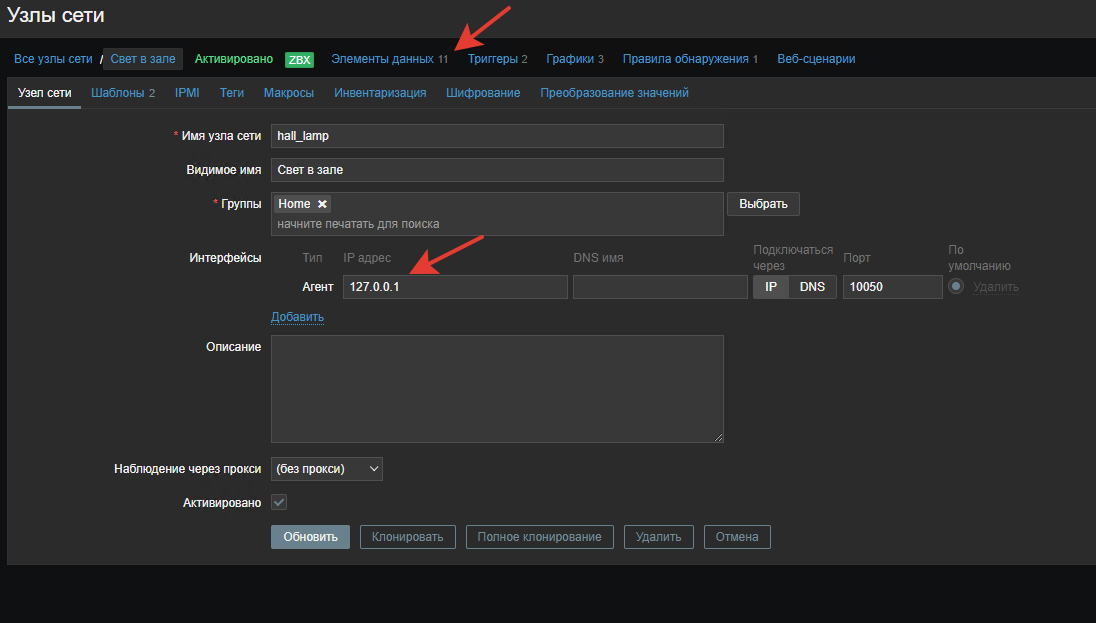Open the Triggers link
1096x623 pixels.
click(x=497, y=59)
